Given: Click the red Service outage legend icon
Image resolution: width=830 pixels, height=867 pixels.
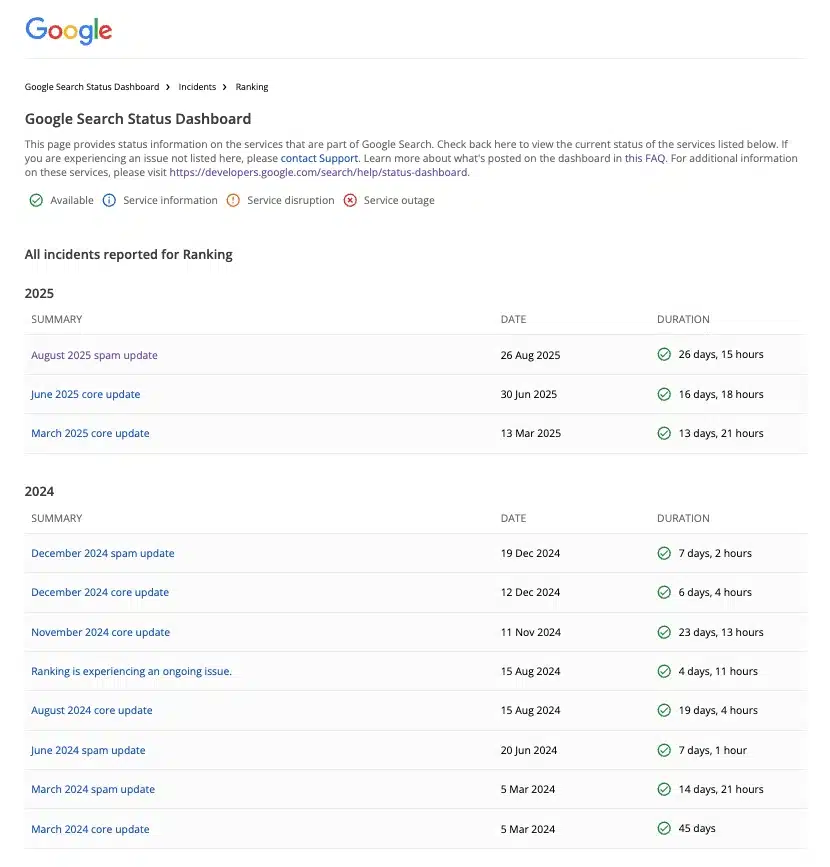Looking at the screenshot, I should [x=350, y=200].
